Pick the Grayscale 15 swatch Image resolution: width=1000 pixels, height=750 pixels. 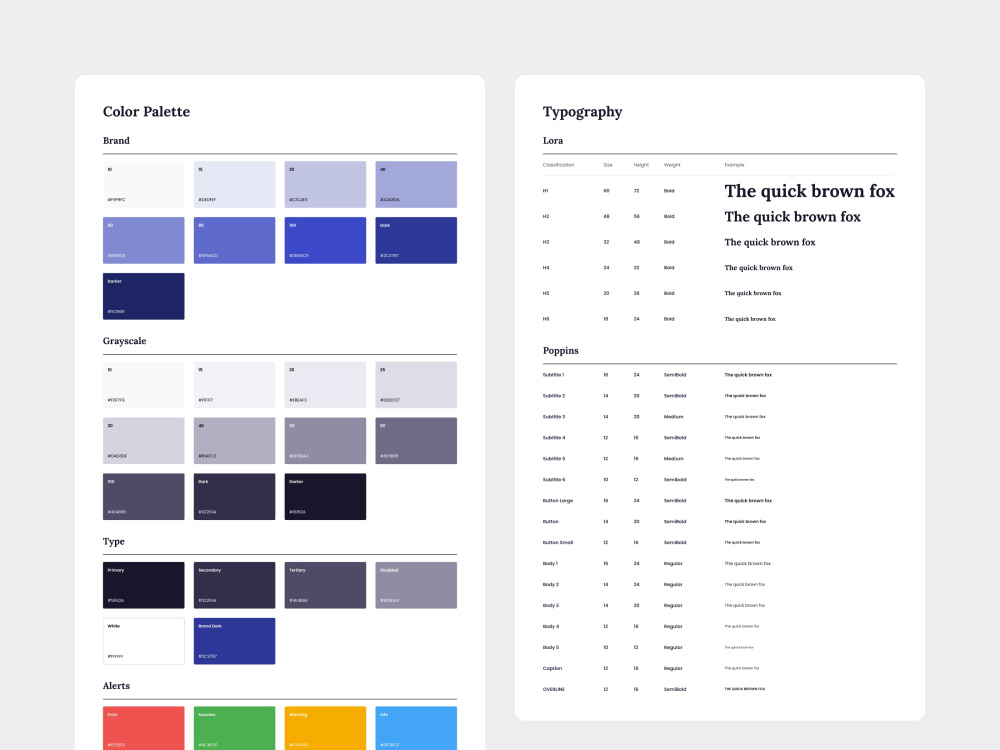234,385
